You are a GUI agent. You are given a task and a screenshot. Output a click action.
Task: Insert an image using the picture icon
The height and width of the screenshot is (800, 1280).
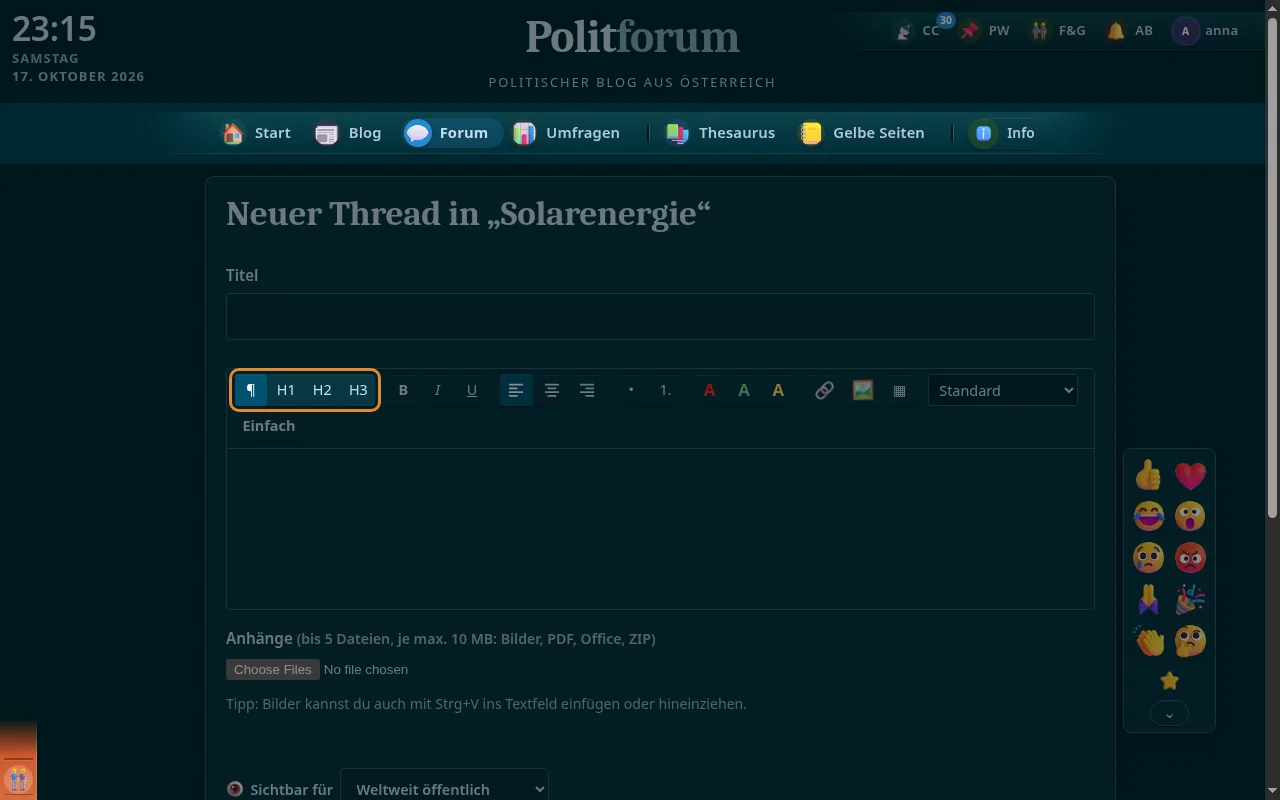[x=863, y=390]
